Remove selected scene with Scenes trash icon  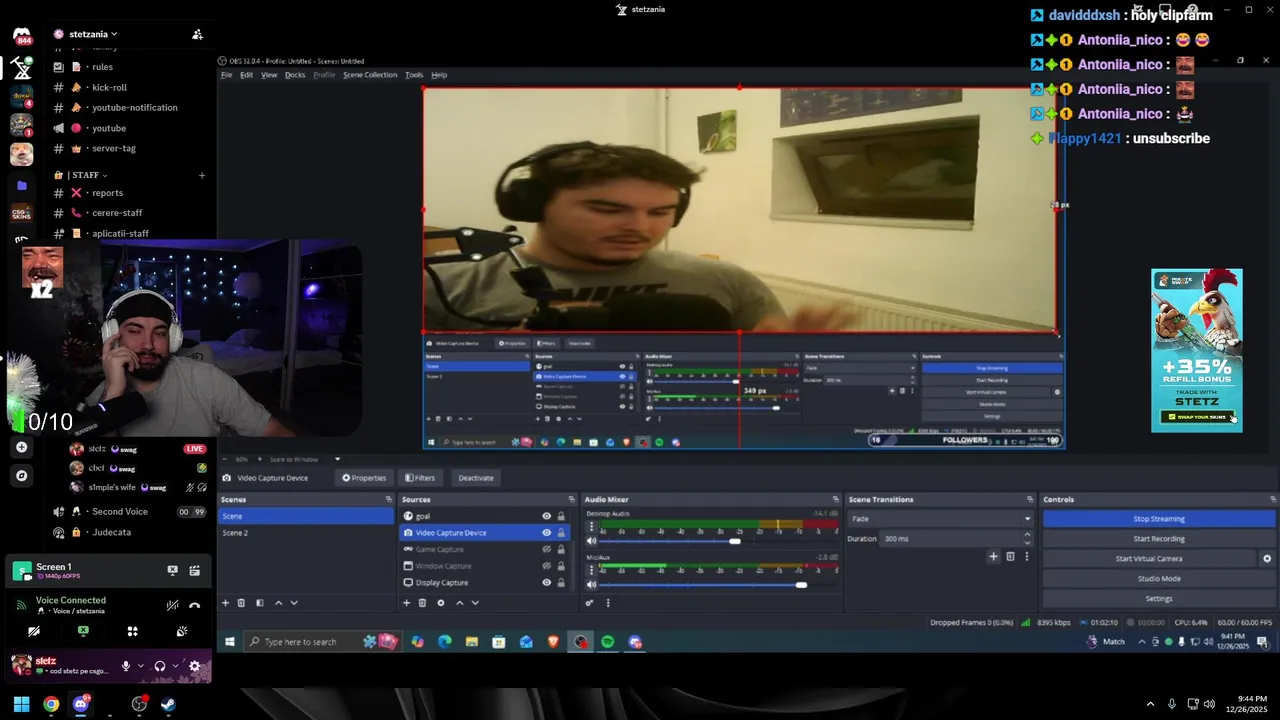click(241, 603)
